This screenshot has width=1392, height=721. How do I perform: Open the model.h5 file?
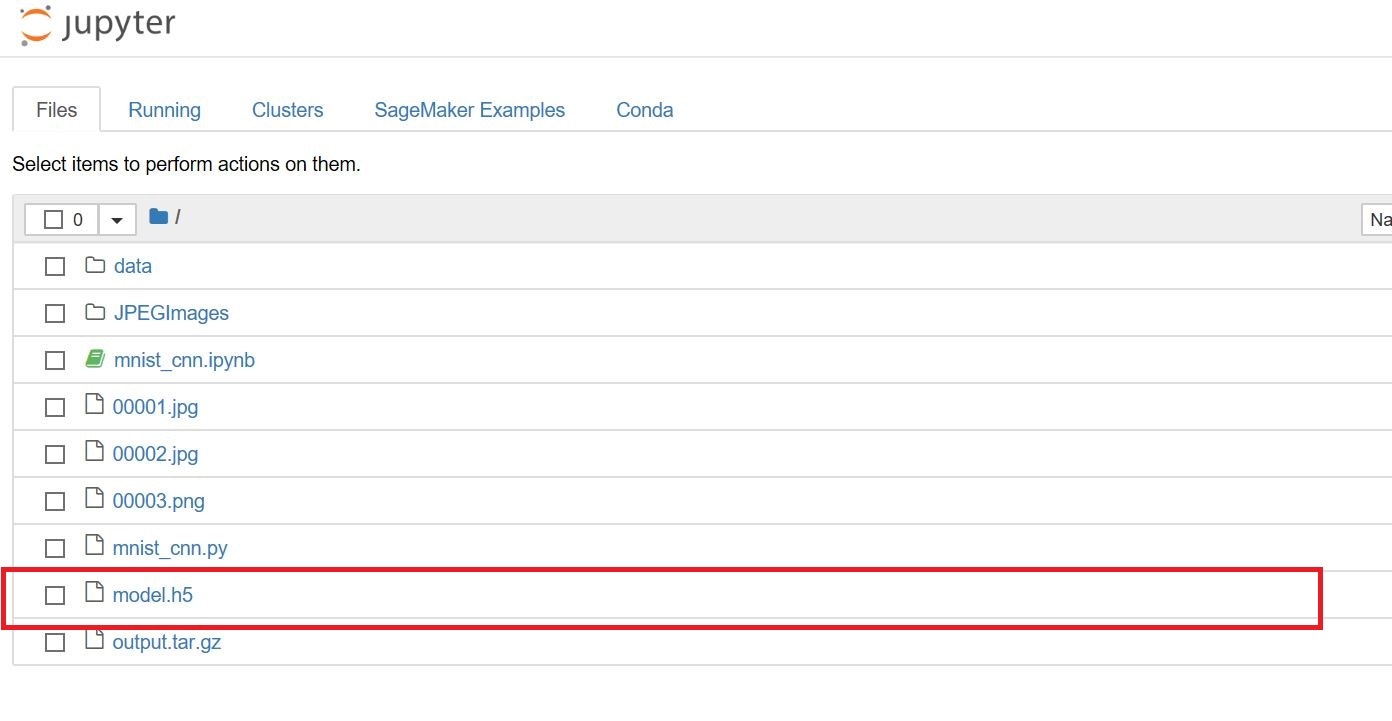[x=152, y=595]
